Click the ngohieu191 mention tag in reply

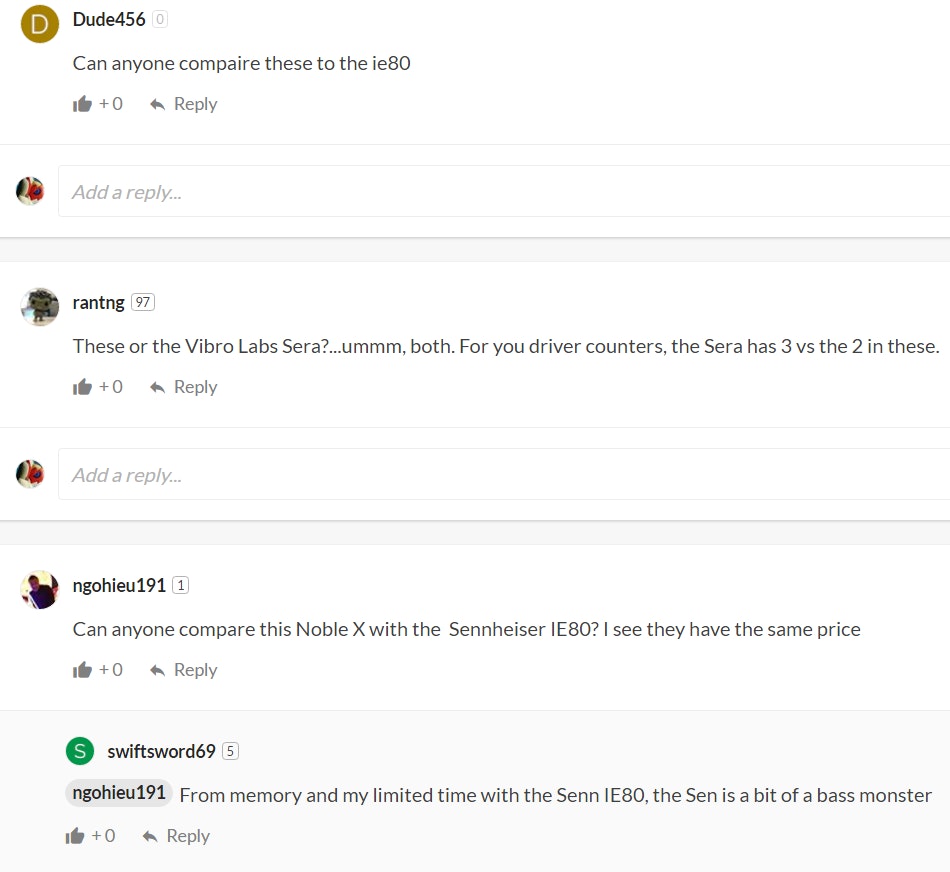pos(119,793)
